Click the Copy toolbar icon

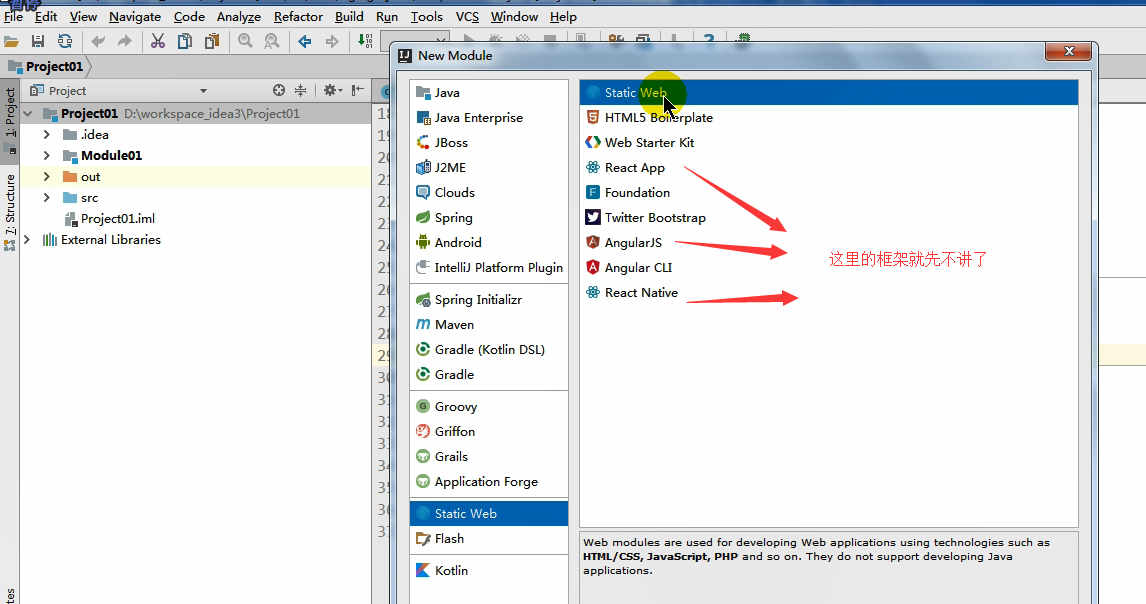(185, 42)
